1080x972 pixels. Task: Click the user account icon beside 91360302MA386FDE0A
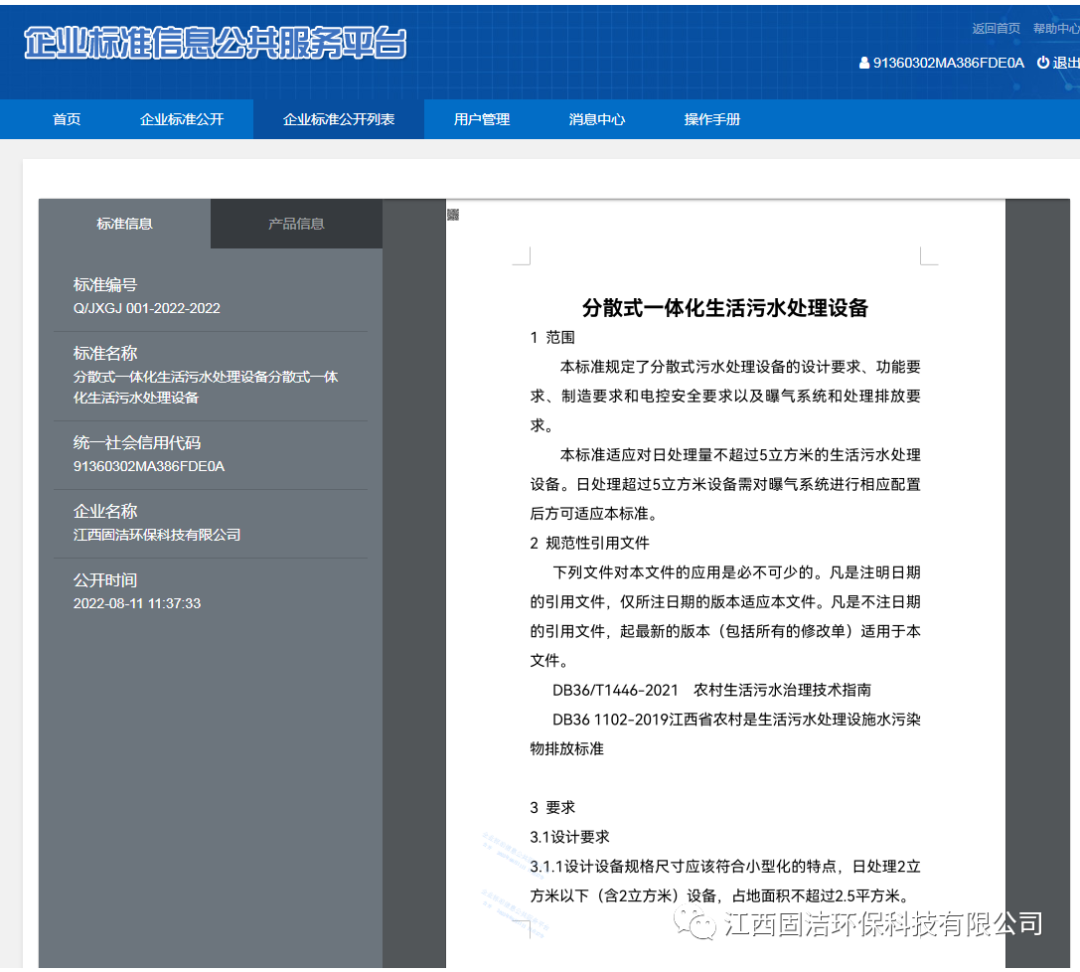[x=864, y=63]
